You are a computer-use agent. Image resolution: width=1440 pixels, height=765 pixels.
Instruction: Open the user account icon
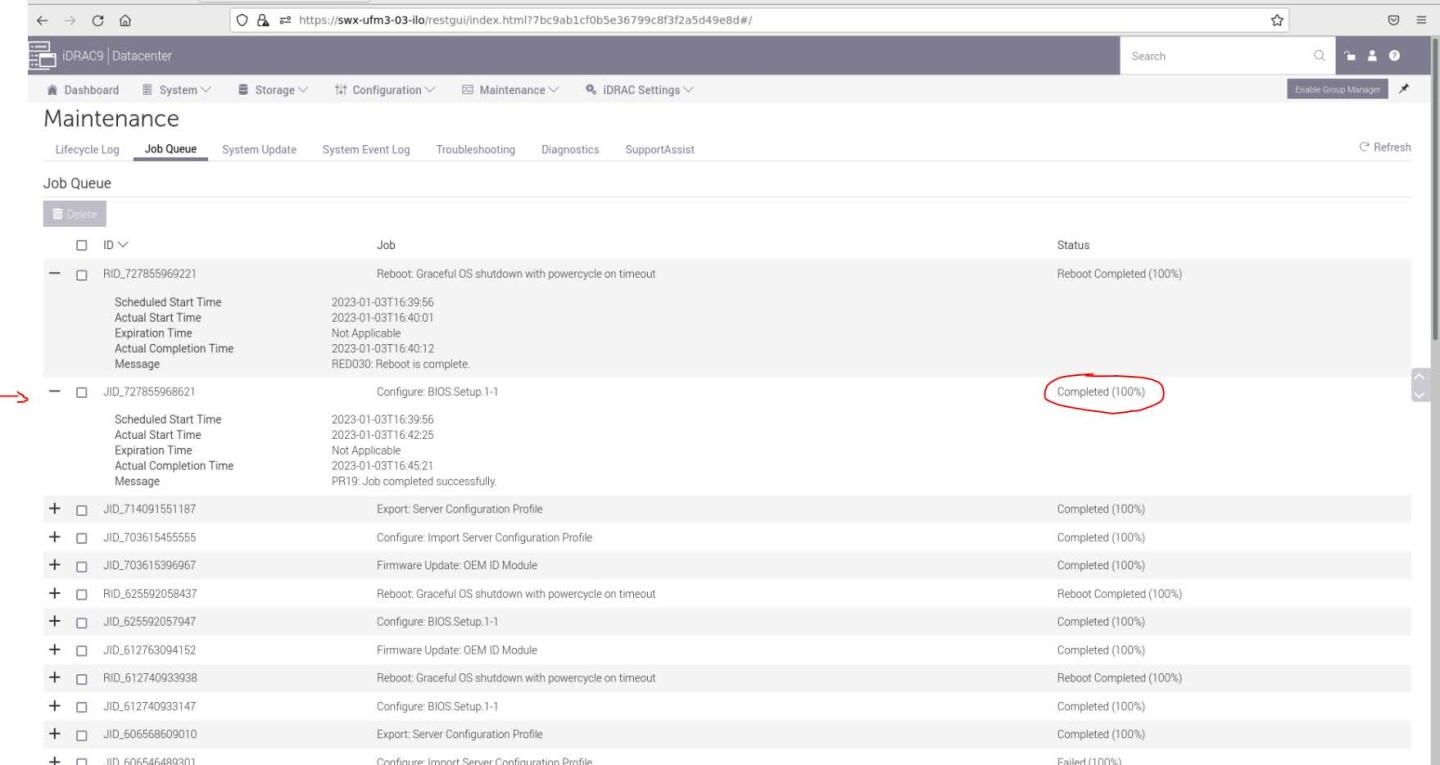[1374, 56]
